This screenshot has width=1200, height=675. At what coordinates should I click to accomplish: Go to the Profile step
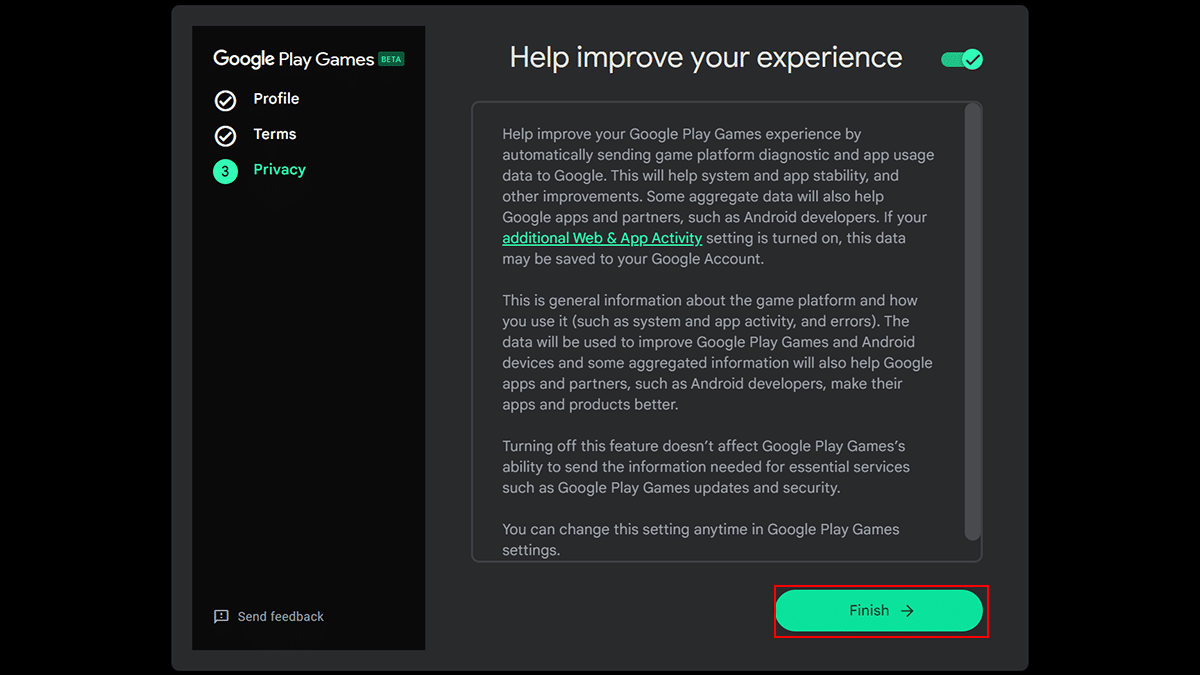click(276, 99)
